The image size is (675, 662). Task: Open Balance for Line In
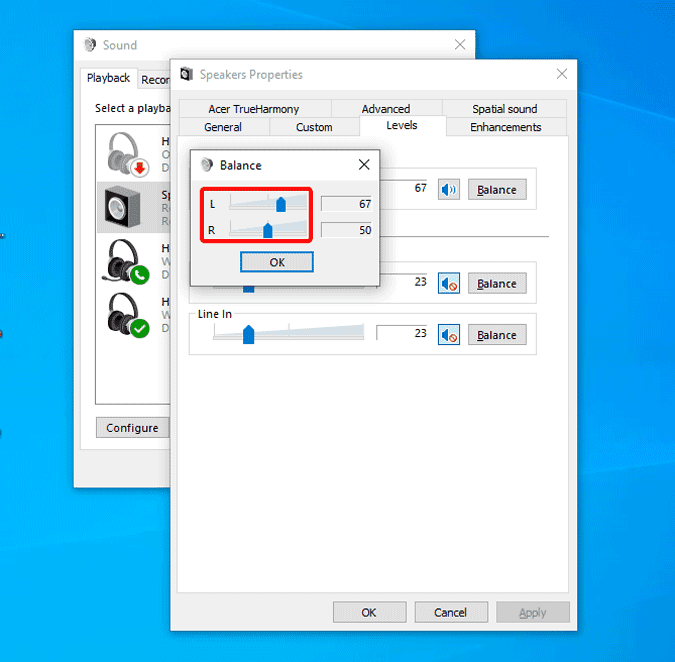(496, 335)
